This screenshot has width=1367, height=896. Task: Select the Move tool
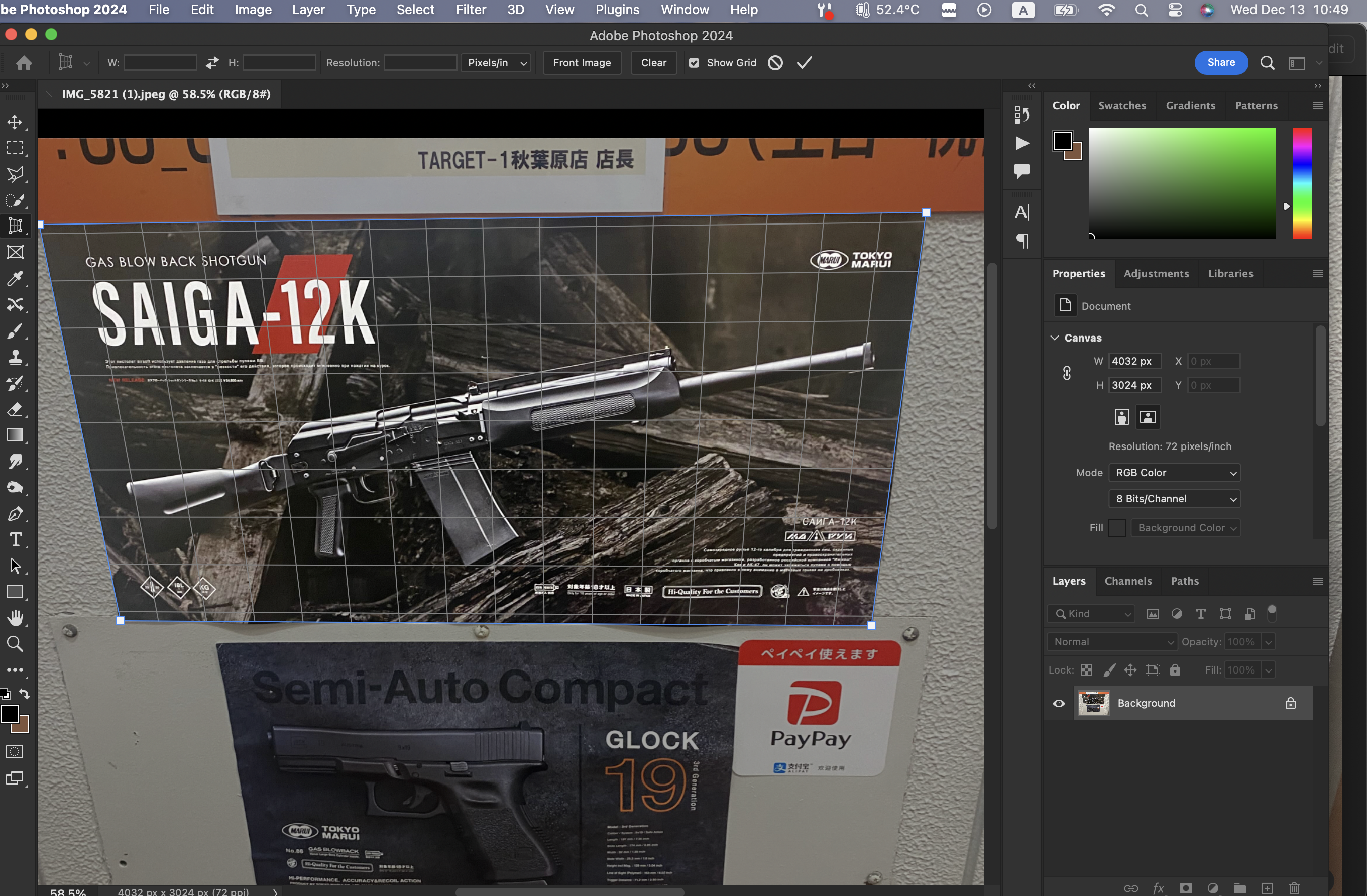[15, 122]
